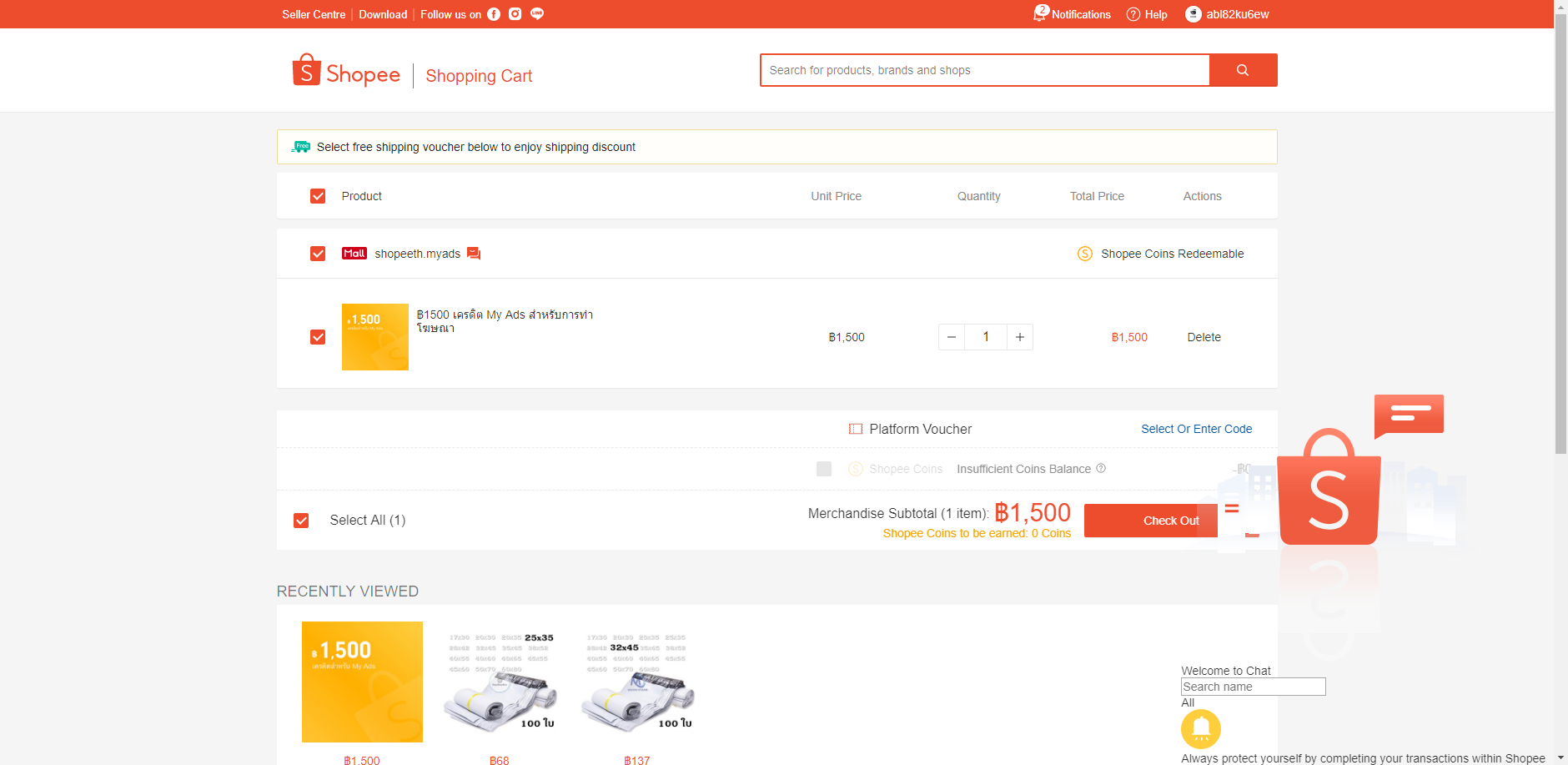Image resolution: width=1568 pixels, height=765 pixels.
Task: Open Shopee Instagram page icon
Action: (x=515, y=14)
